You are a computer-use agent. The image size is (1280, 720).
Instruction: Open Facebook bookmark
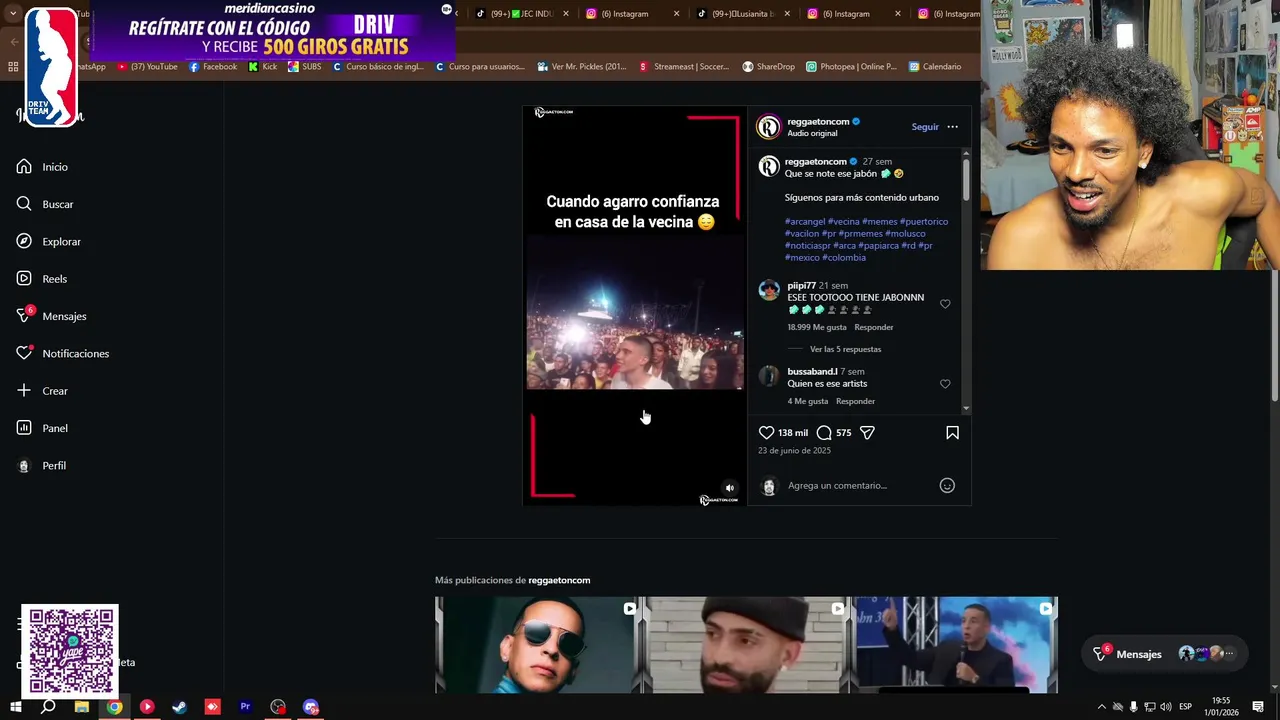point(212,67)
